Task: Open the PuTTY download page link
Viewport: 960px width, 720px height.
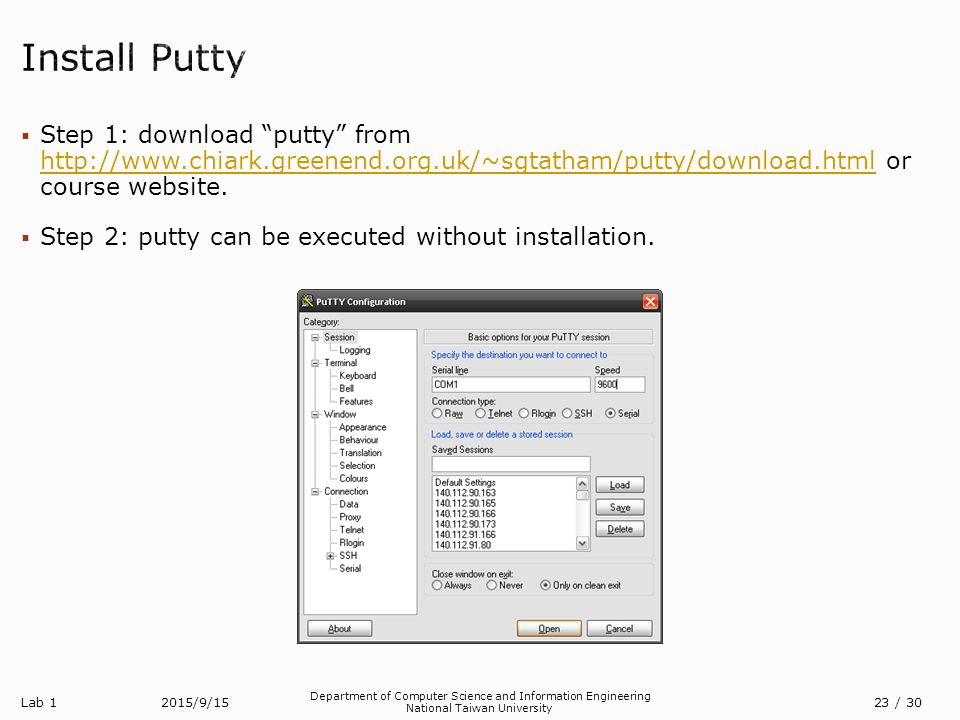Action: click(x=458, y=160)
